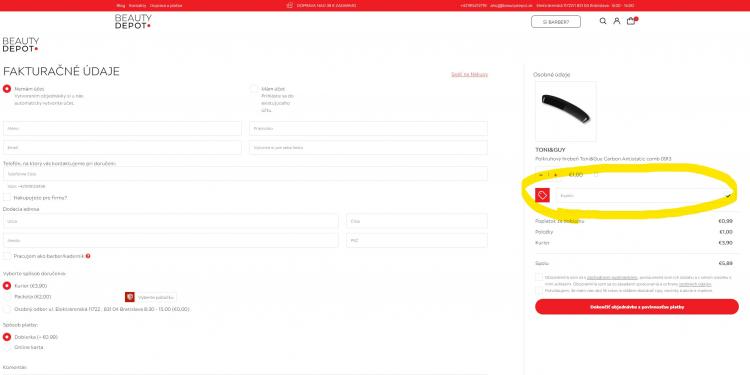This screenshot has height=375, width=750.
Task: Click the Packeta logo icon
Action: pos(130,297)
